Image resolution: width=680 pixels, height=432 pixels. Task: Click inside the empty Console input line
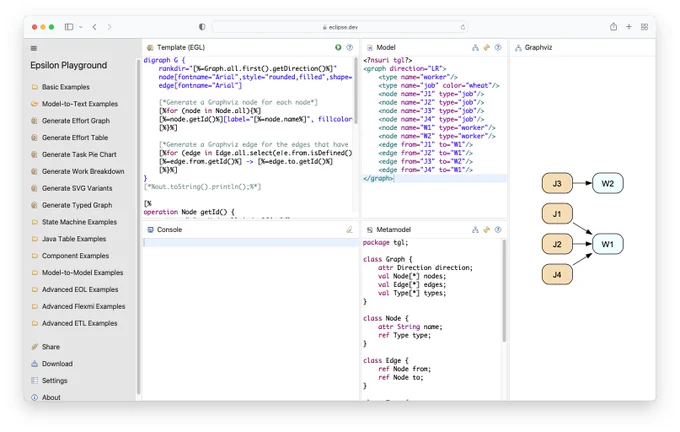point(251,242)
